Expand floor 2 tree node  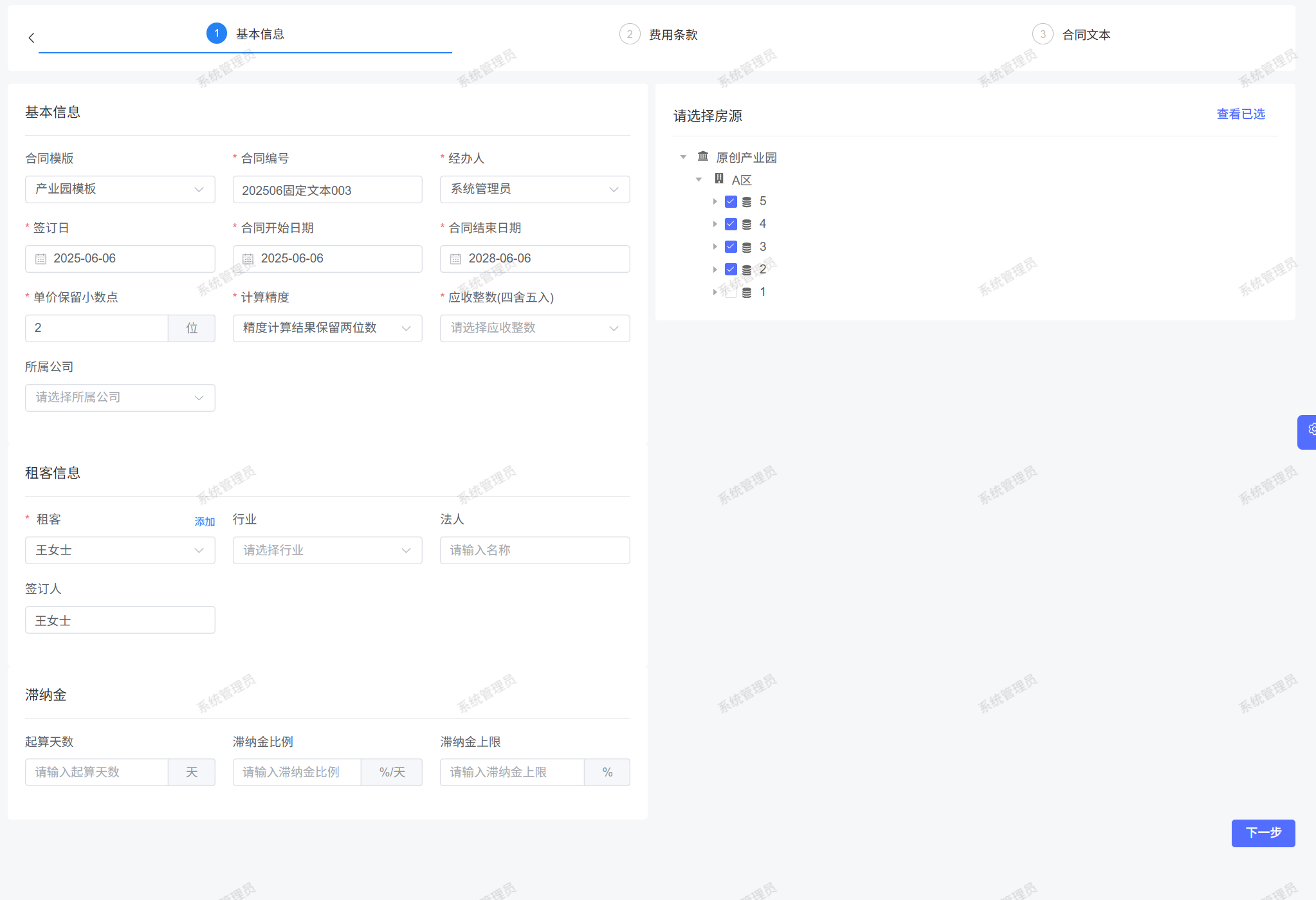pos(715,270)
